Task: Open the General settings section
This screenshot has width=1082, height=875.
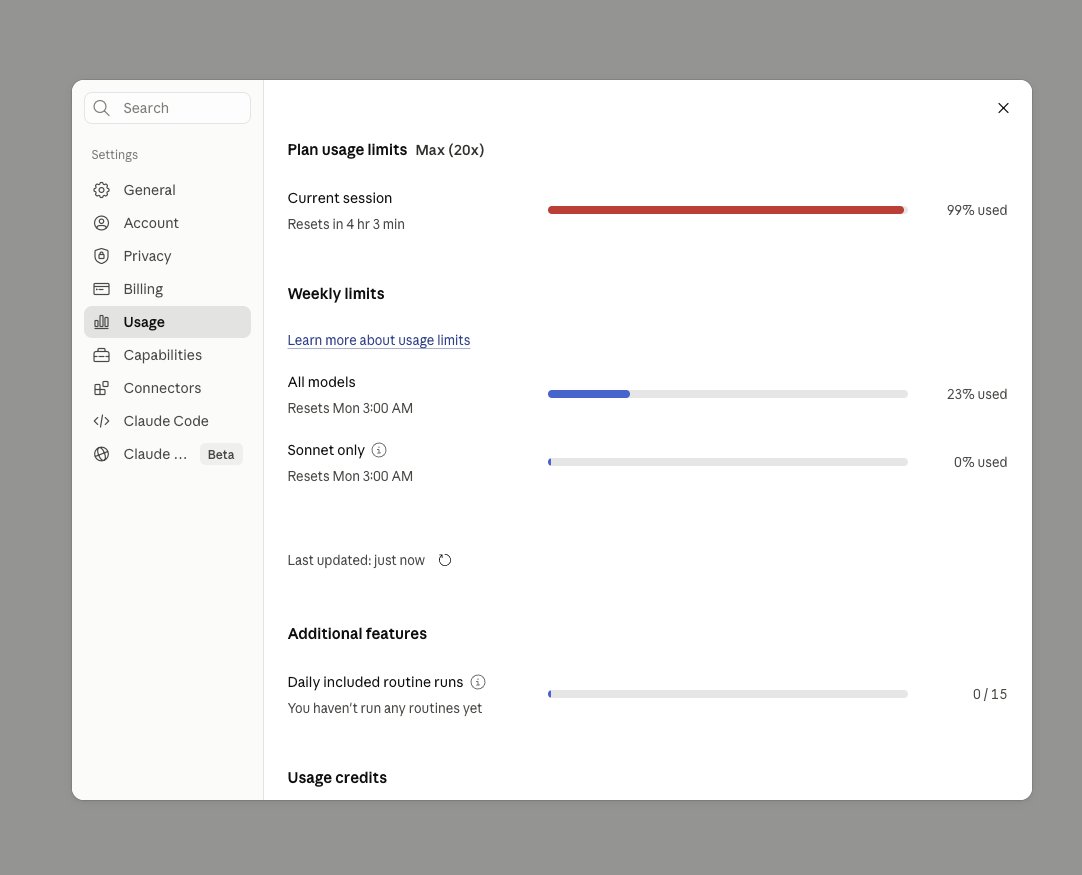Action: point(167,190)
